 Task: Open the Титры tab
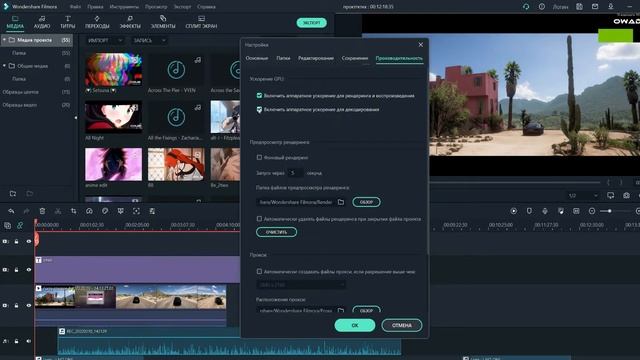[68, 22]
